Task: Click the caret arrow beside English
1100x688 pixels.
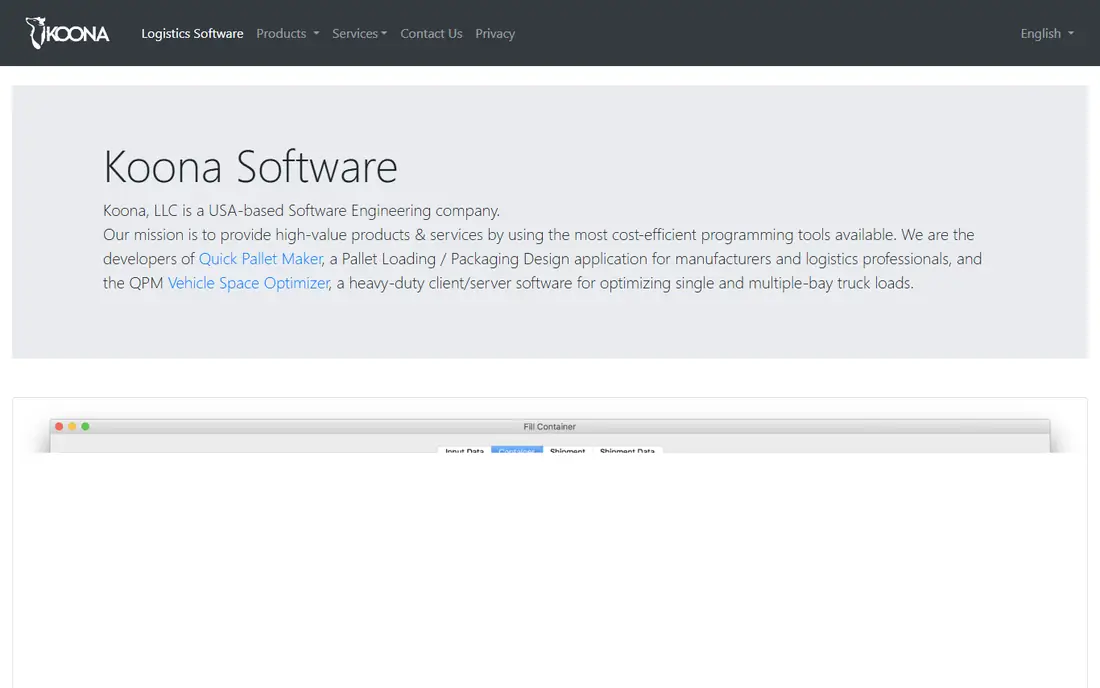Action: 1071,34
